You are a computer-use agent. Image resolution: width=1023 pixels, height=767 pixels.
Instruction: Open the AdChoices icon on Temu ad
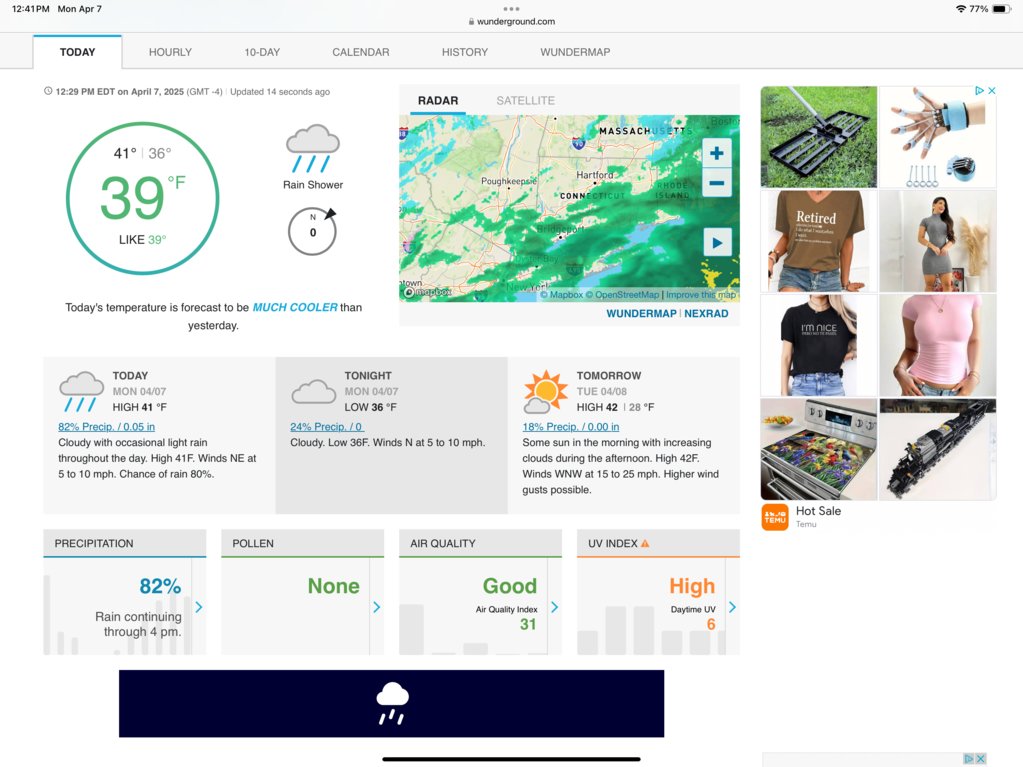pos(979,91)
